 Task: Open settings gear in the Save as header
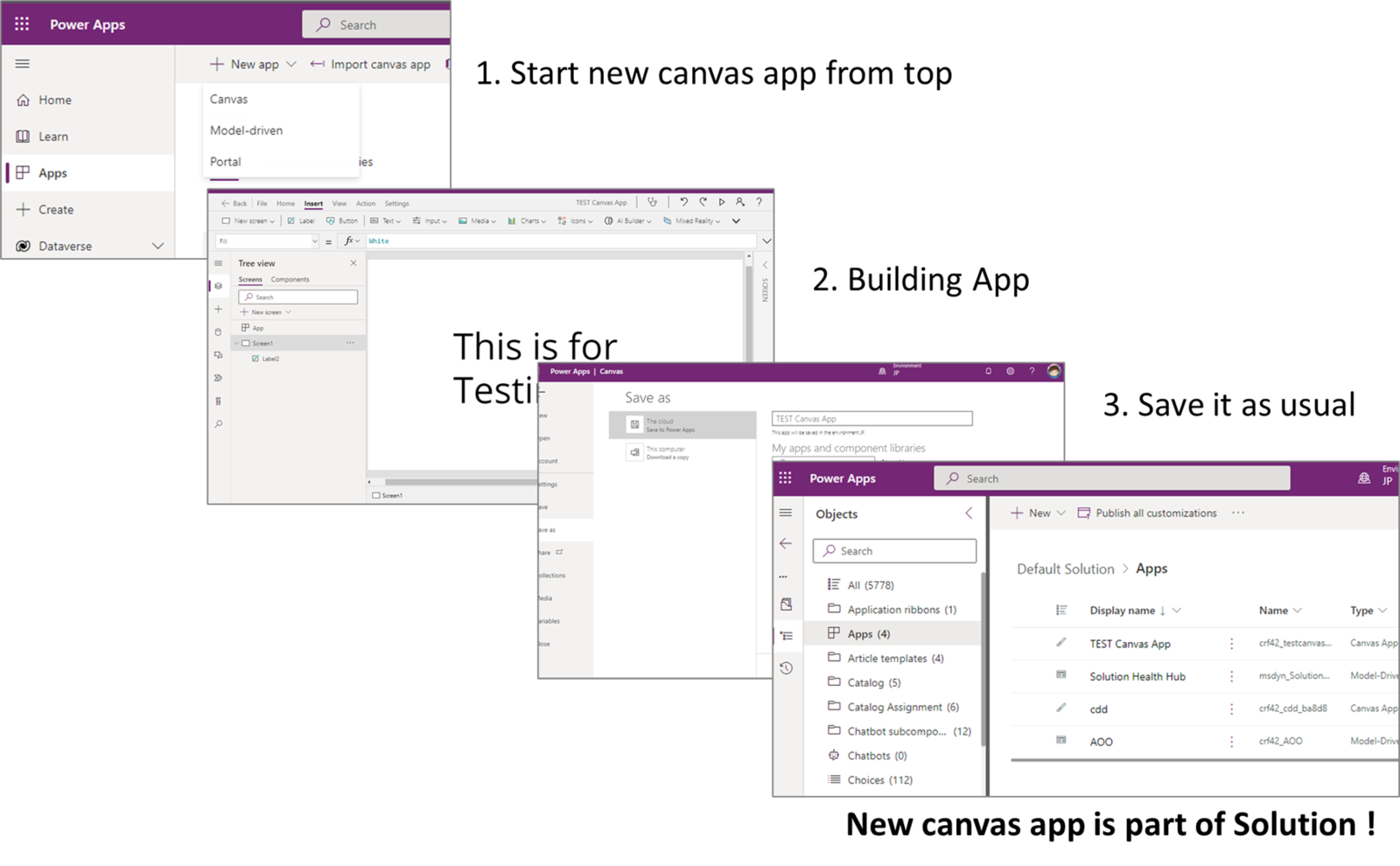[1011, 372]
